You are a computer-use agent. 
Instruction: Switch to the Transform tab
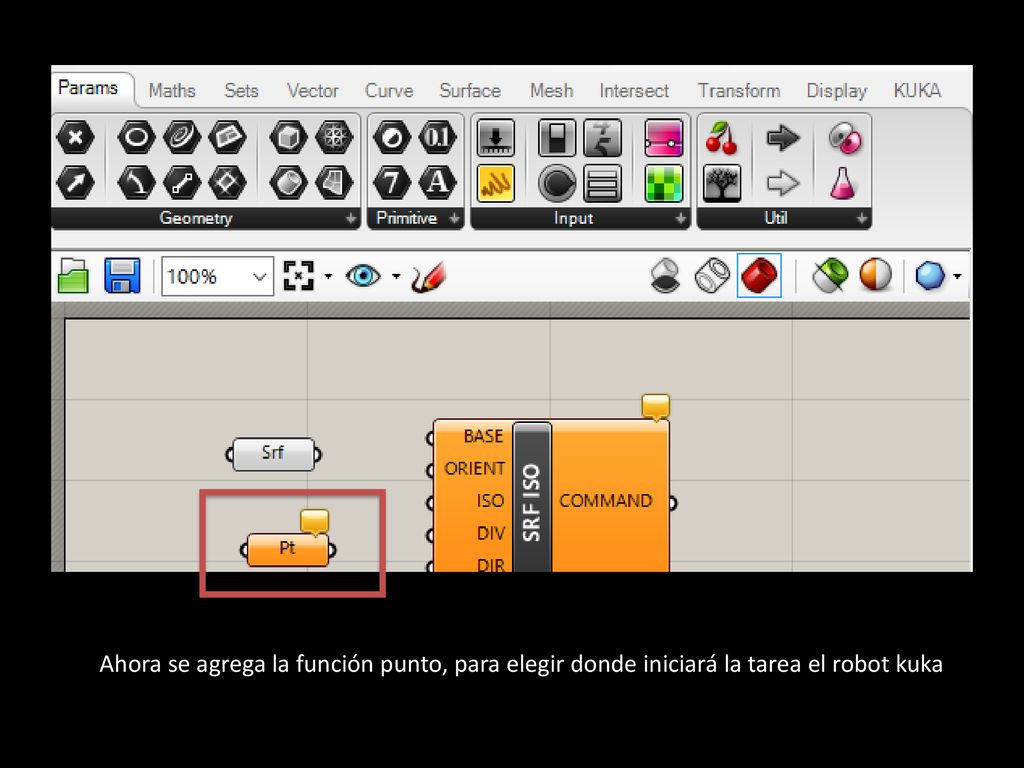click(739, 90)
